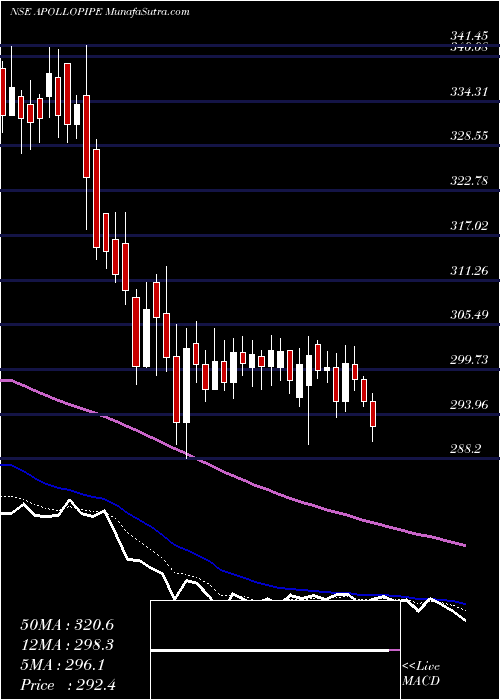Select the 305.49 price level label

(x=469, y=315)
